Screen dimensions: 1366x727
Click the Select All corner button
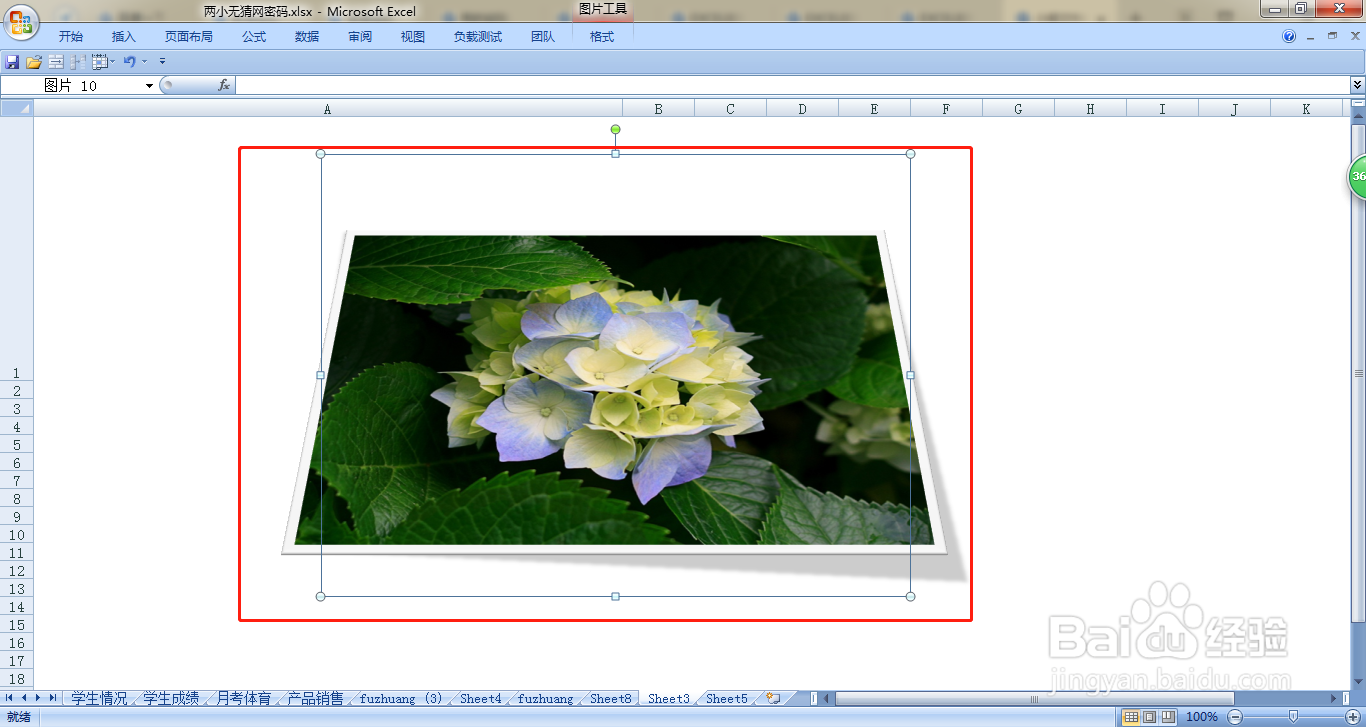point(17,108)
